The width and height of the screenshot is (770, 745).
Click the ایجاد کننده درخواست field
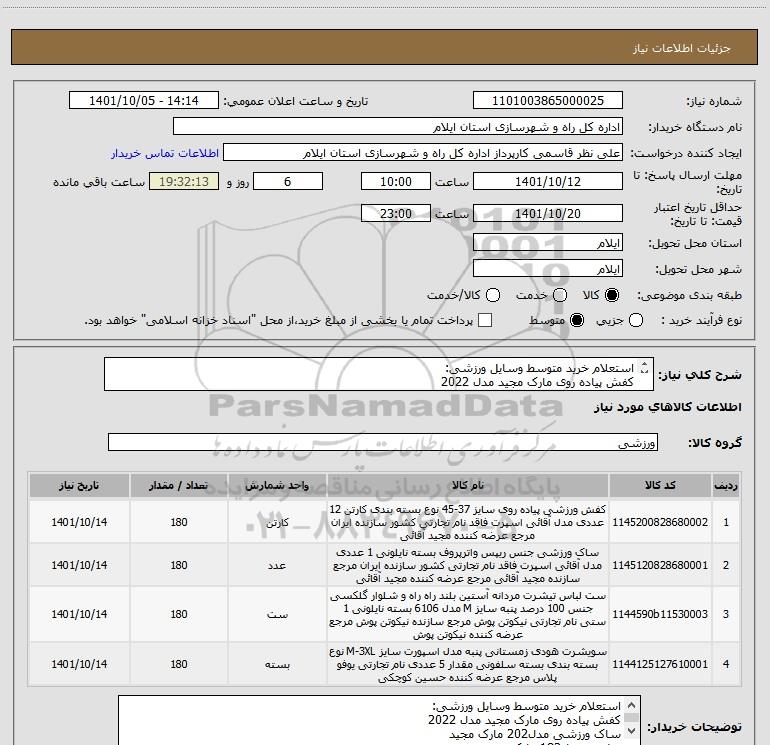point(423,153)
